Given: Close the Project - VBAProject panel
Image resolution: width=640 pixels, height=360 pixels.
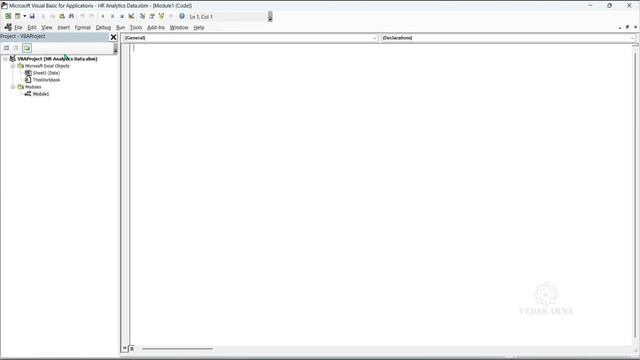Looking at the screenshot, I should 113,37.
